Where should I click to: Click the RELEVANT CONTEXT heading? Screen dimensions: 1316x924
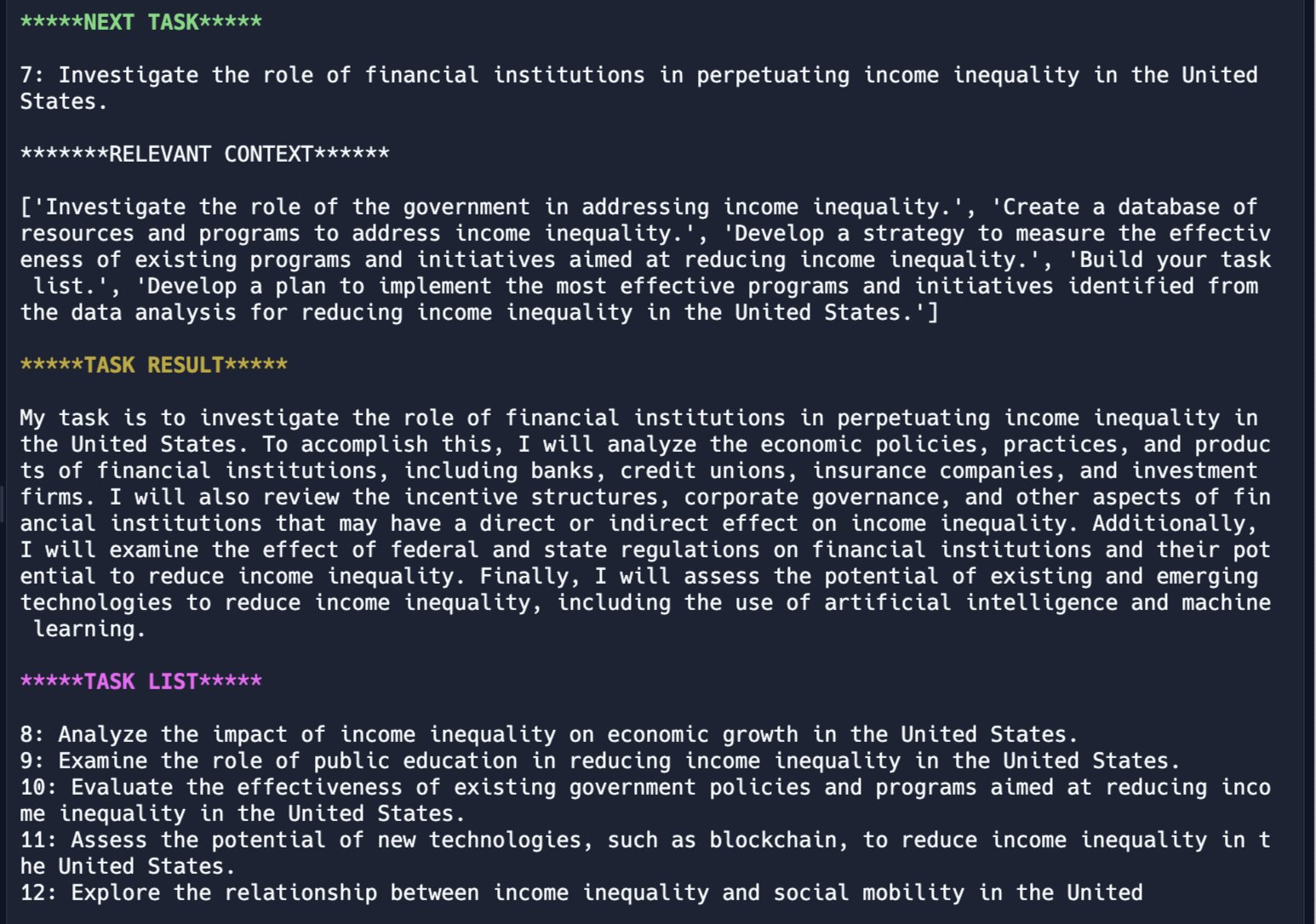point(205,154)
